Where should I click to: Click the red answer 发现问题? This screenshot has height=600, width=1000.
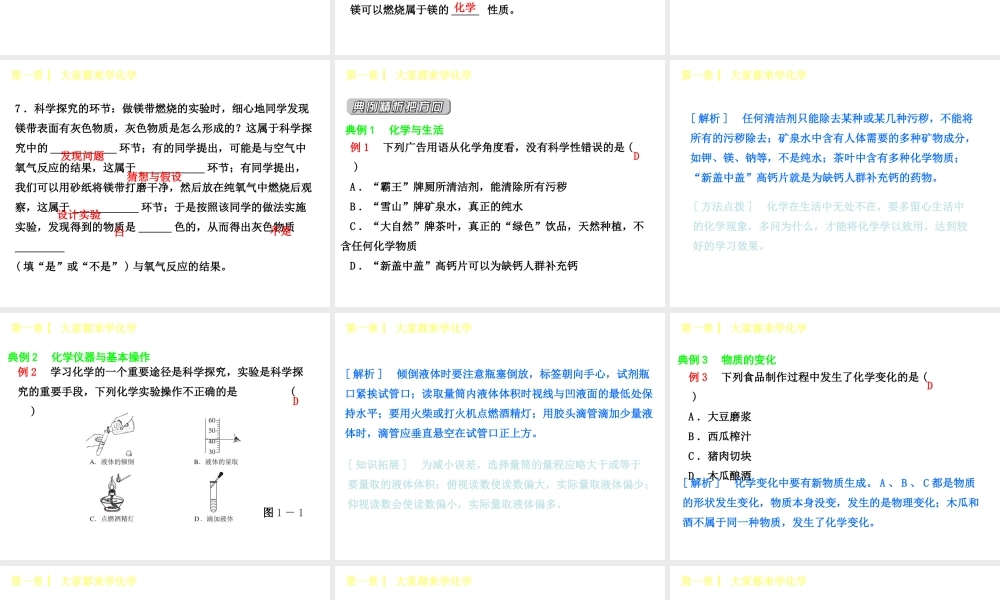[x=82, y=156]
